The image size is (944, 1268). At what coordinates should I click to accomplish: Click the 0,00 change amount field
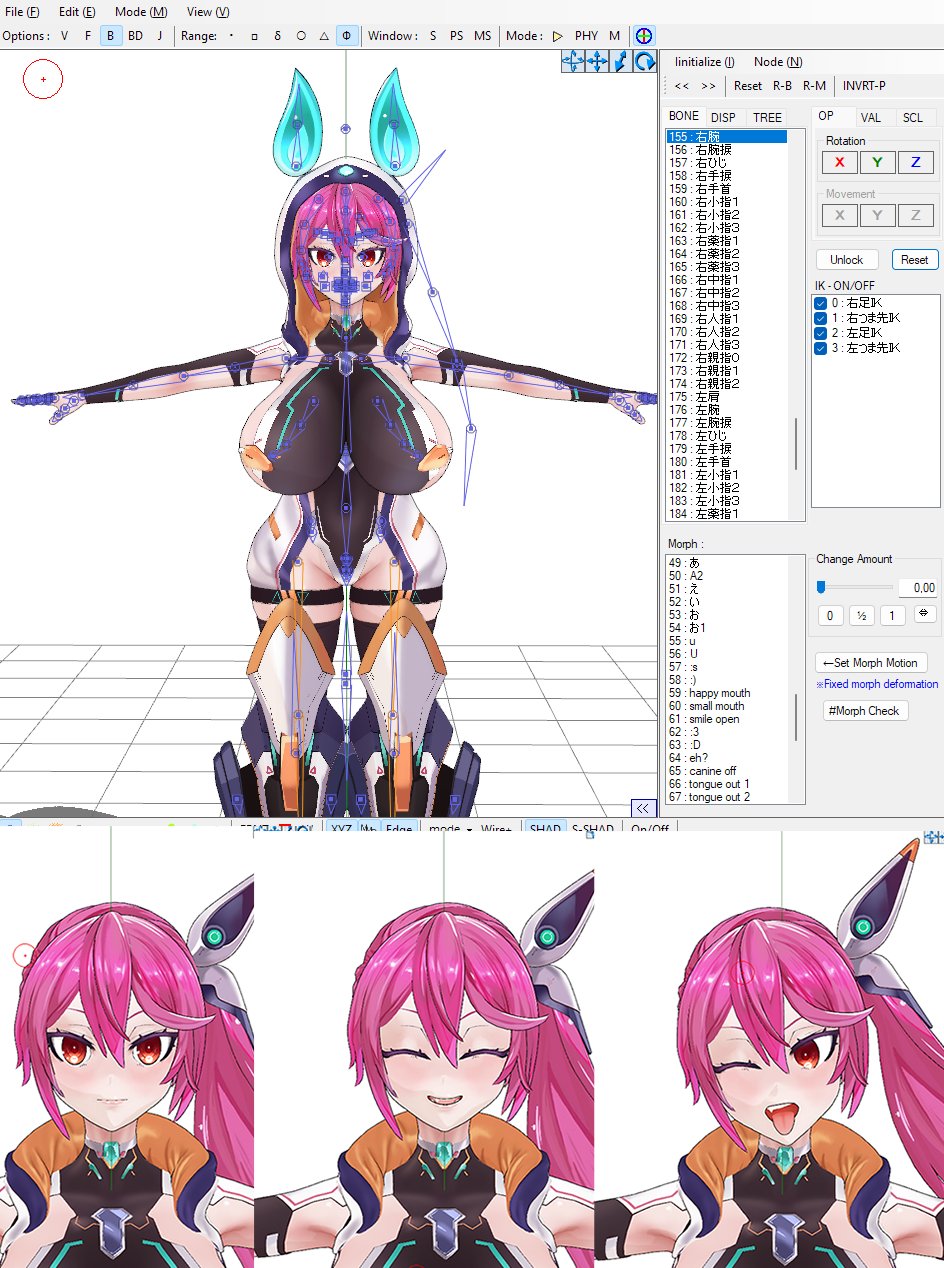pos(917,588)
